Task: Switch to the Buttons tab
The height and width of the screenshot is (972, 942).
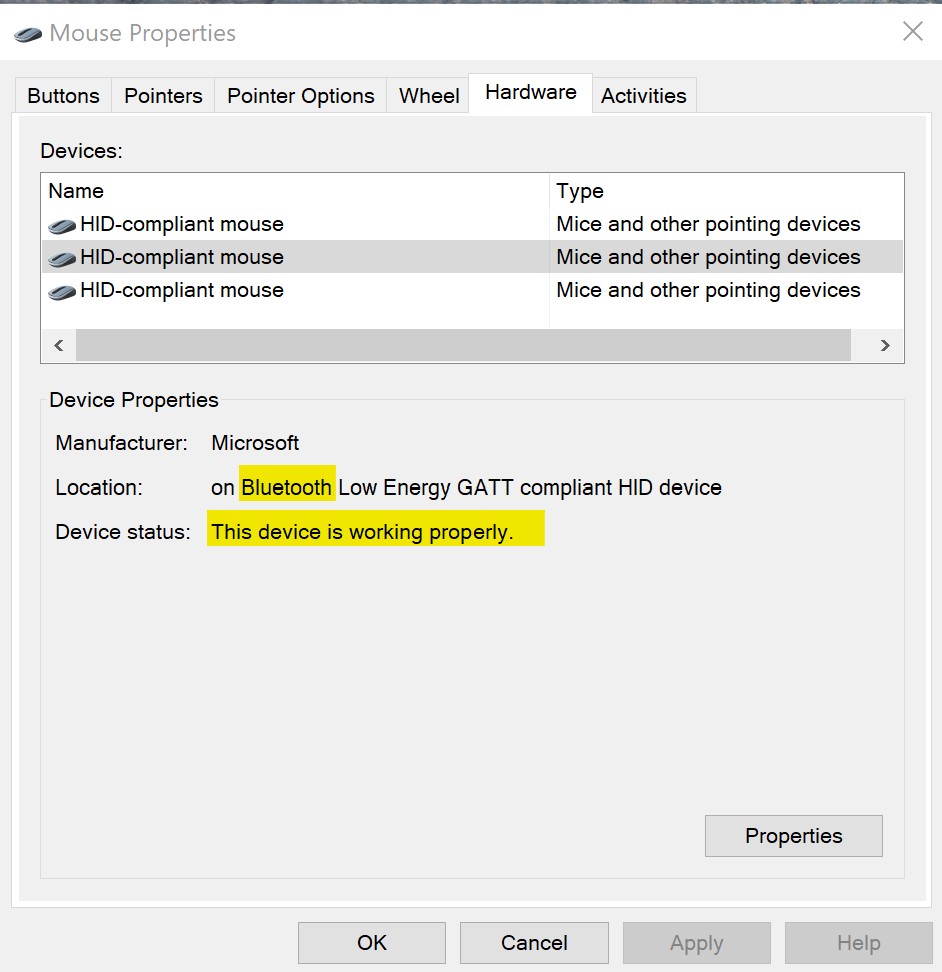Action: pos(63,95)
